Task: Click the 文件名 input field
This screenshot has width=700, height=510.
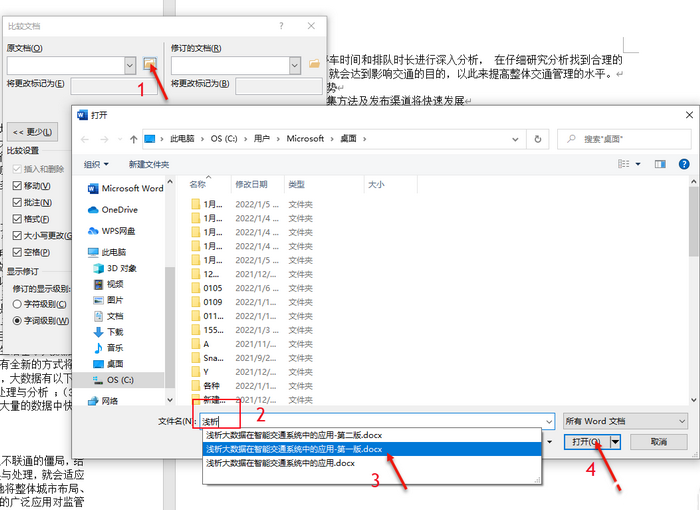Action: pyautogui.click(x=375, y=422)
